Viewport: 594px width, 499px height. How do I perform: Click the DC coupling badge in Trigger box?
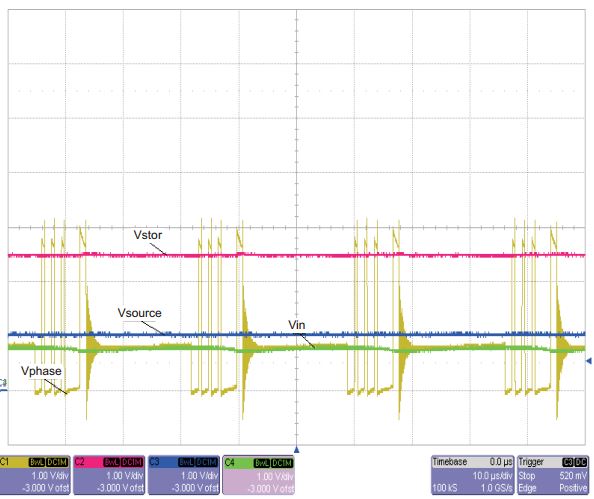581,462
